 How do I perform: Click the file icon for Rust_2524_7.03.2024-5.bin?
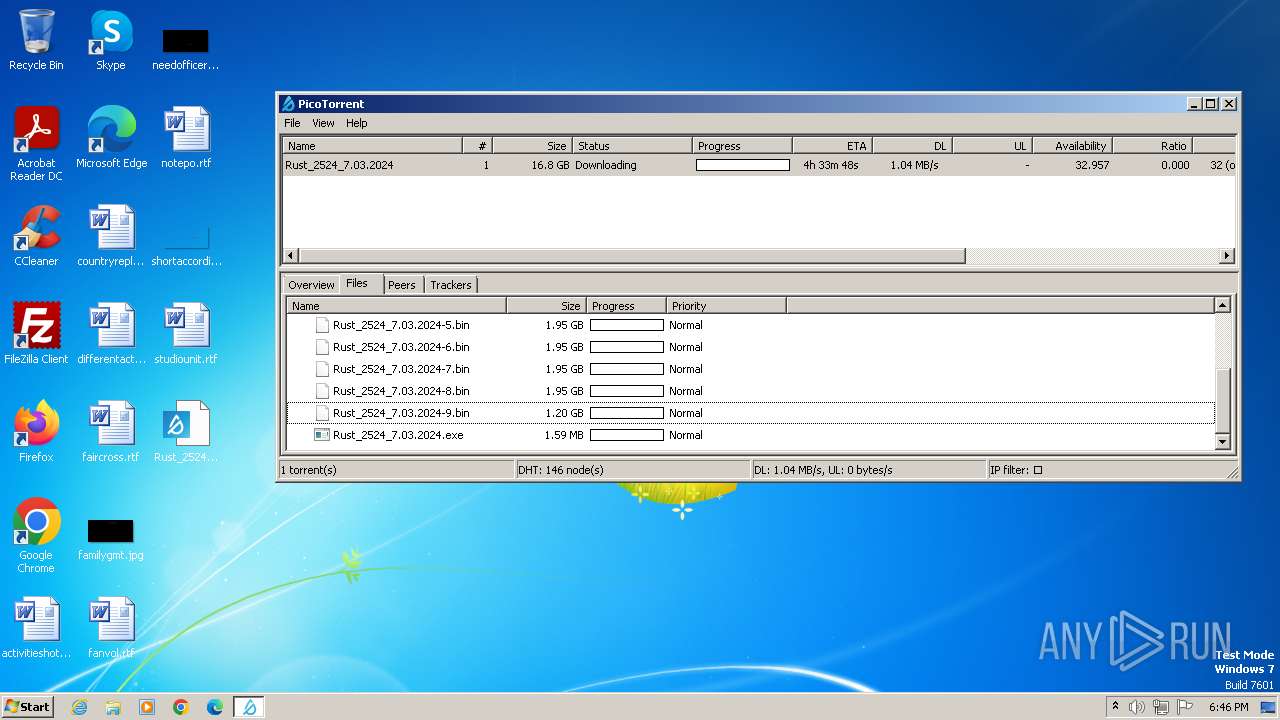tap(322, 325)
